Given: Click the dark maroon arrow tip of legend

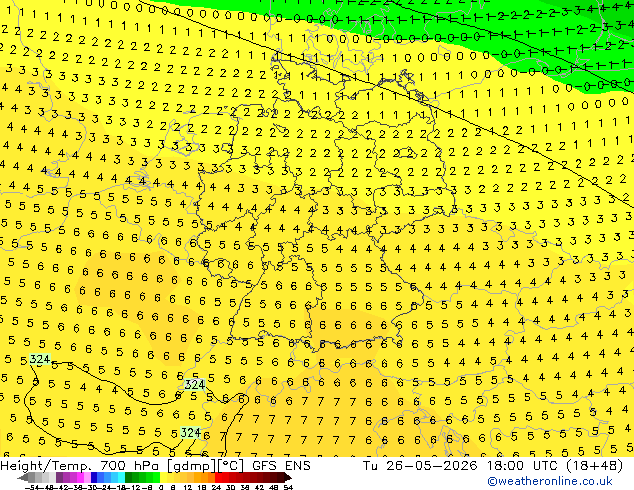Looking at the screenshot, I should [x=287, y=477].
